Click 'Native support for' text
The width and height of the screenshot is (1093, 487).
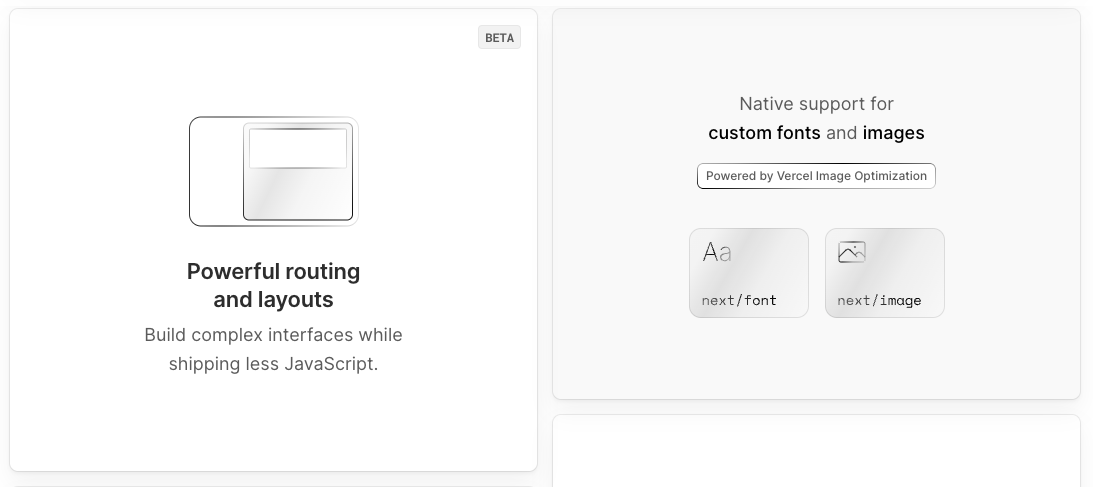(816, 104)
